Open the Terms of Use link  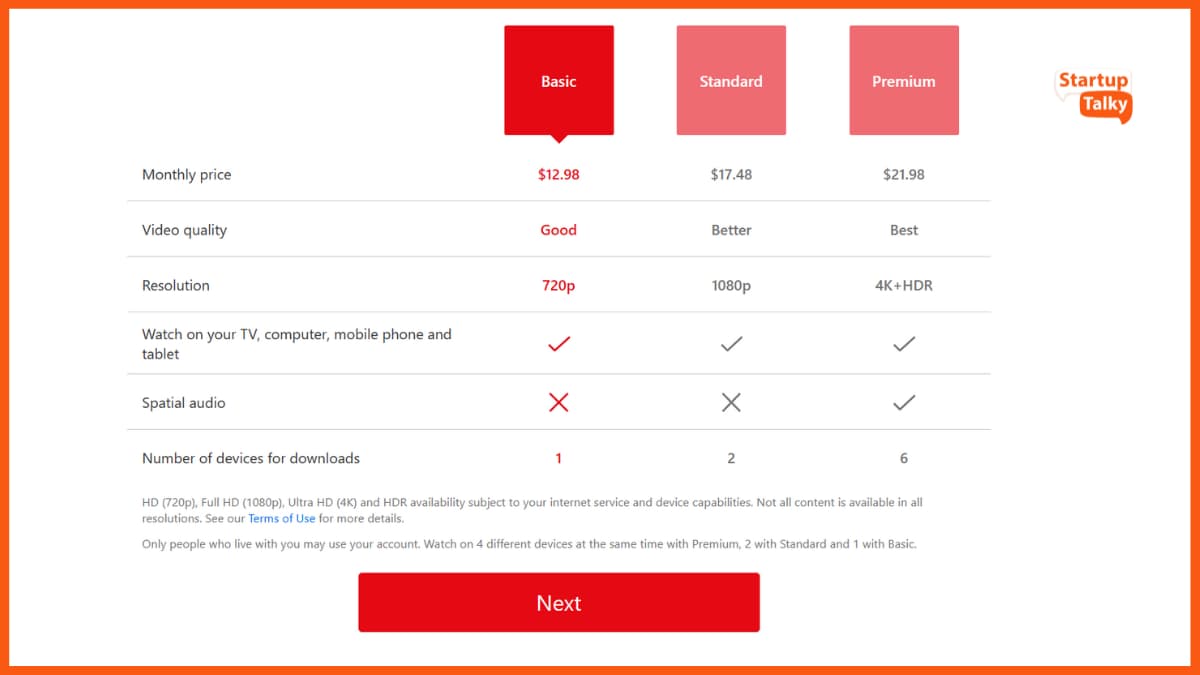[x=281, y=519]
